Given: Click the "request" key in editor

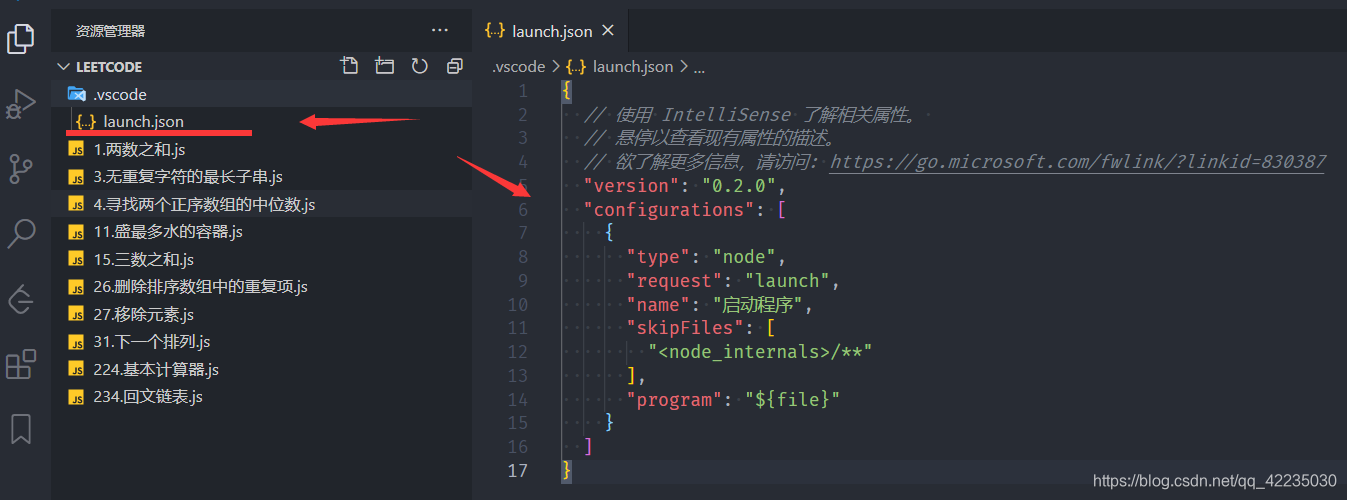Looking at the screenshot, I should point(675,281).
